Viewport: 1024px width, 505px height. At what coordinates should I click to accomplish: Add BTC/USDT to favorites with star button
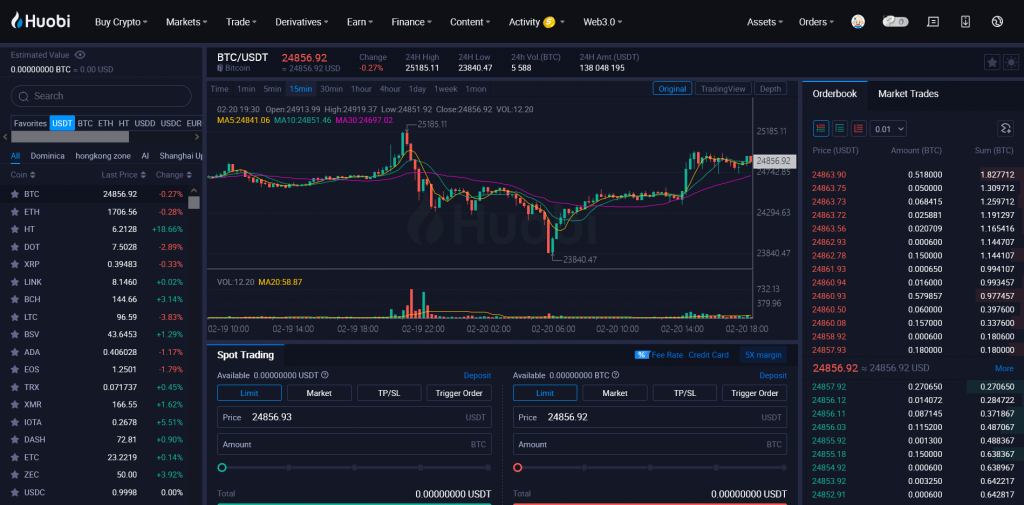pos(992,62)
